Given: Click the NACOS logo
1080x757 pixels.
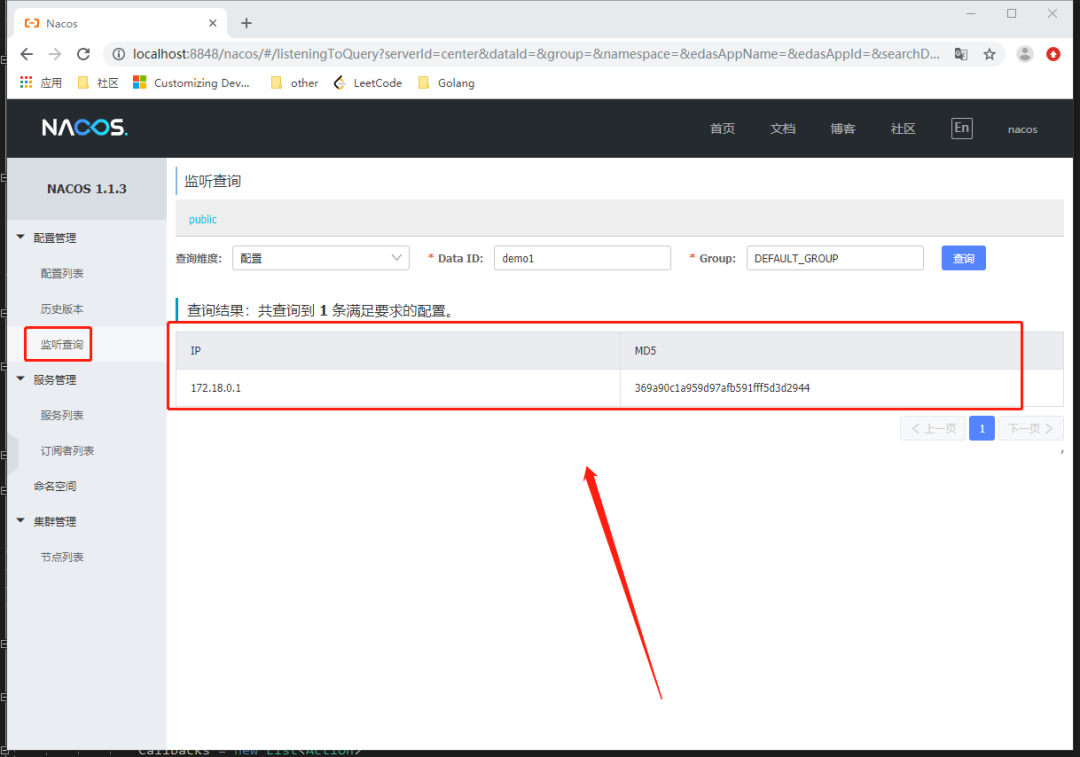Looking at the screenshot, I should [x=85, y=127].
